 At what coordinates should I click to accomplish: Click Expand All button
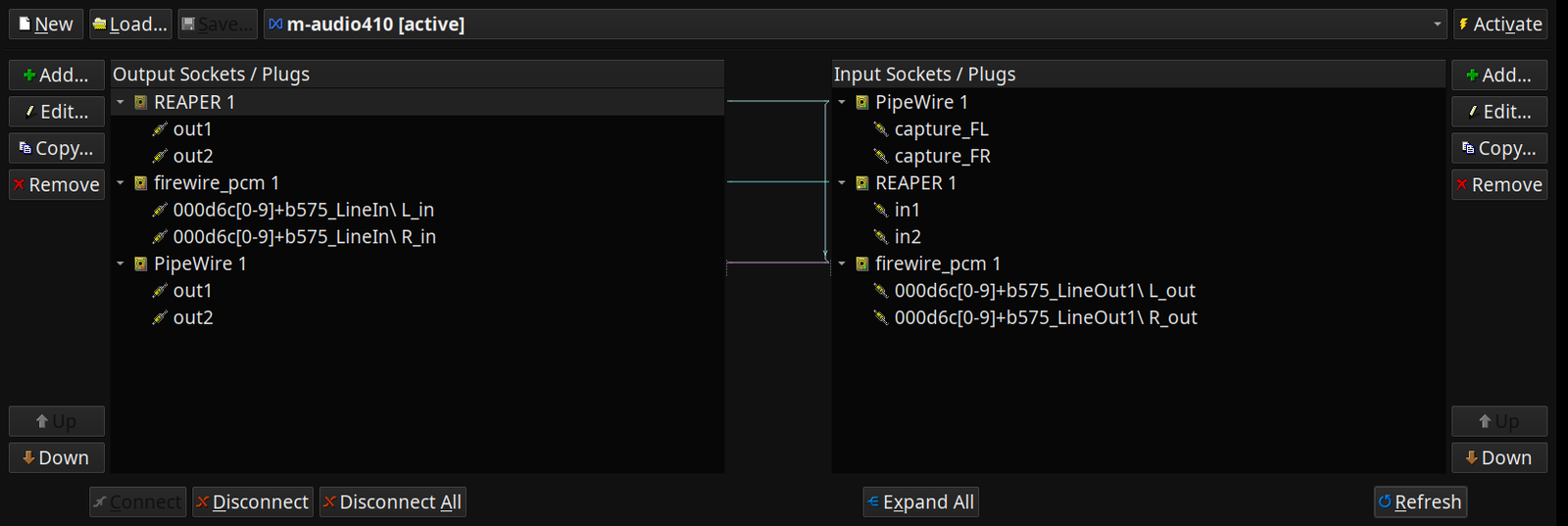pos(920,502)
